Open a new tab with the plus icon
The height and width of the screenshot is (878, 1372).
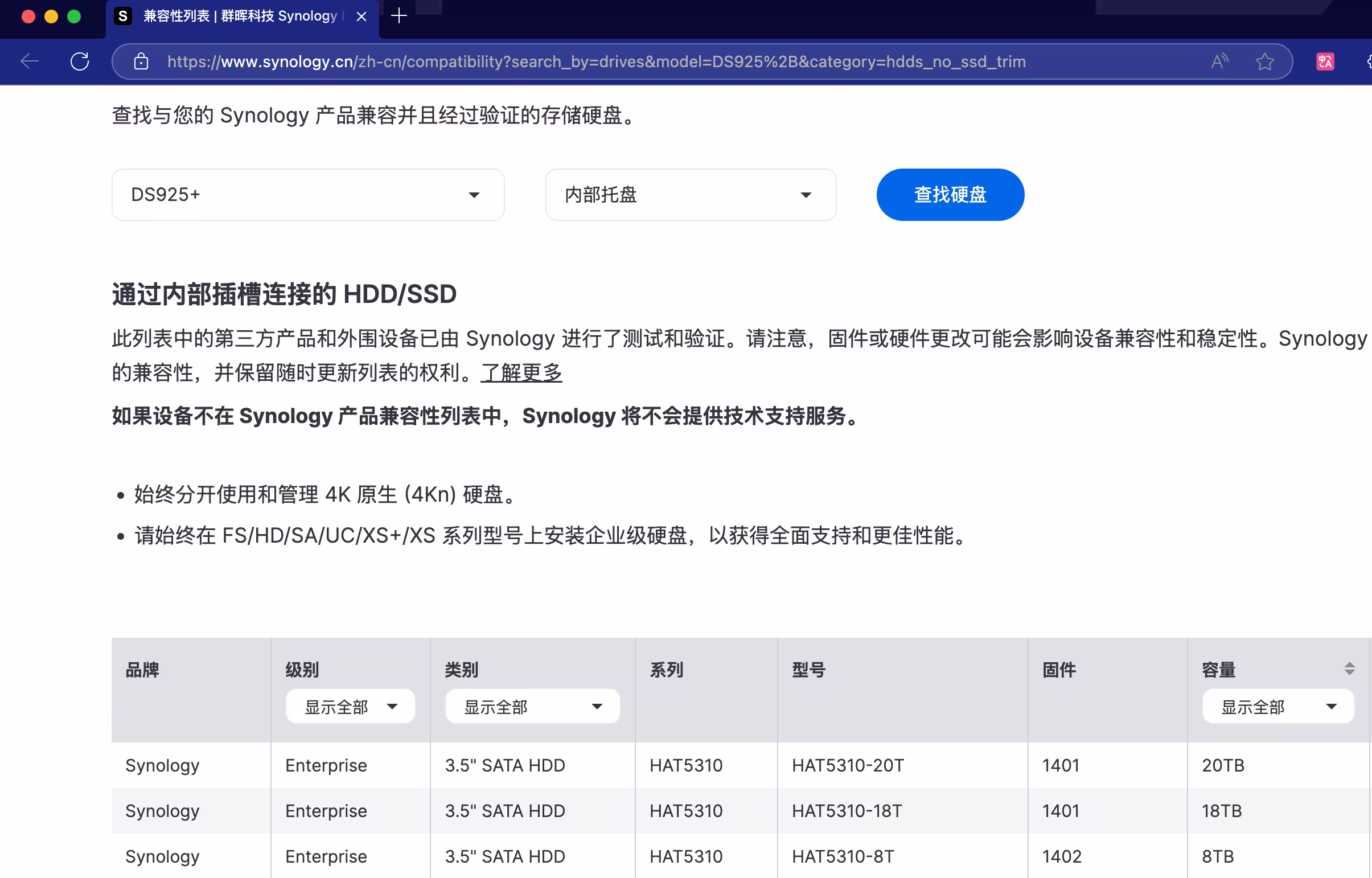[x=399, y=16]
